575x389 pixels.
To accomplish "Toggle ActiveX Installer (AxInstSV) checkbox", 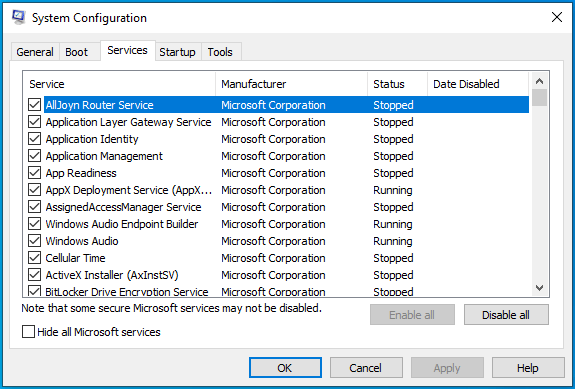I will 34,275.
